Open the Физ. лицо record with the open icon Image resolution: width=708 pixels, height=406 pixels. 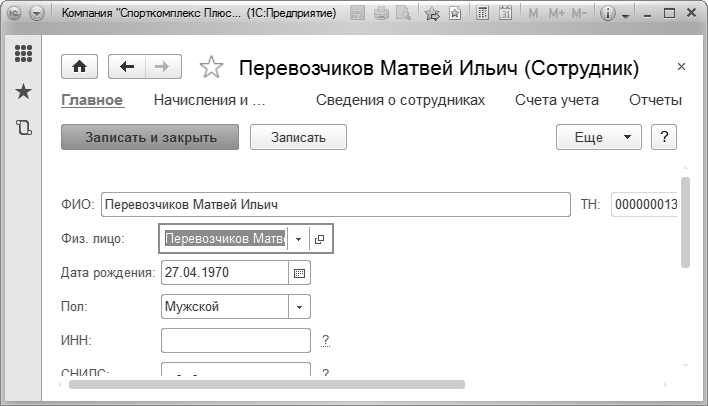click(320, 239)
